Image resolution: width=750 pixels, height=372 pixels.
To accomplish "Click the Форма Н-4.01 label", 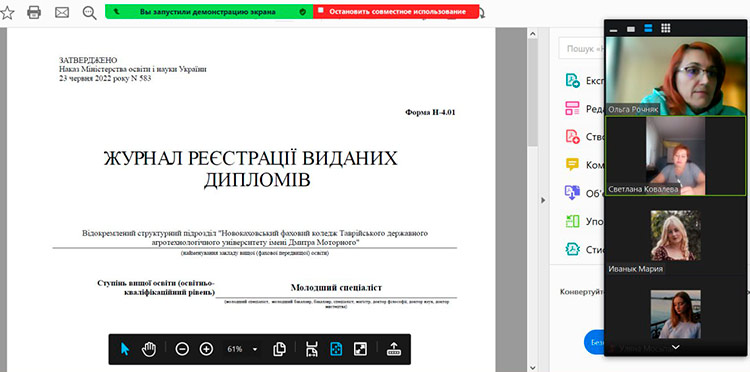I will pyautogui.click(x=430, y=113).
